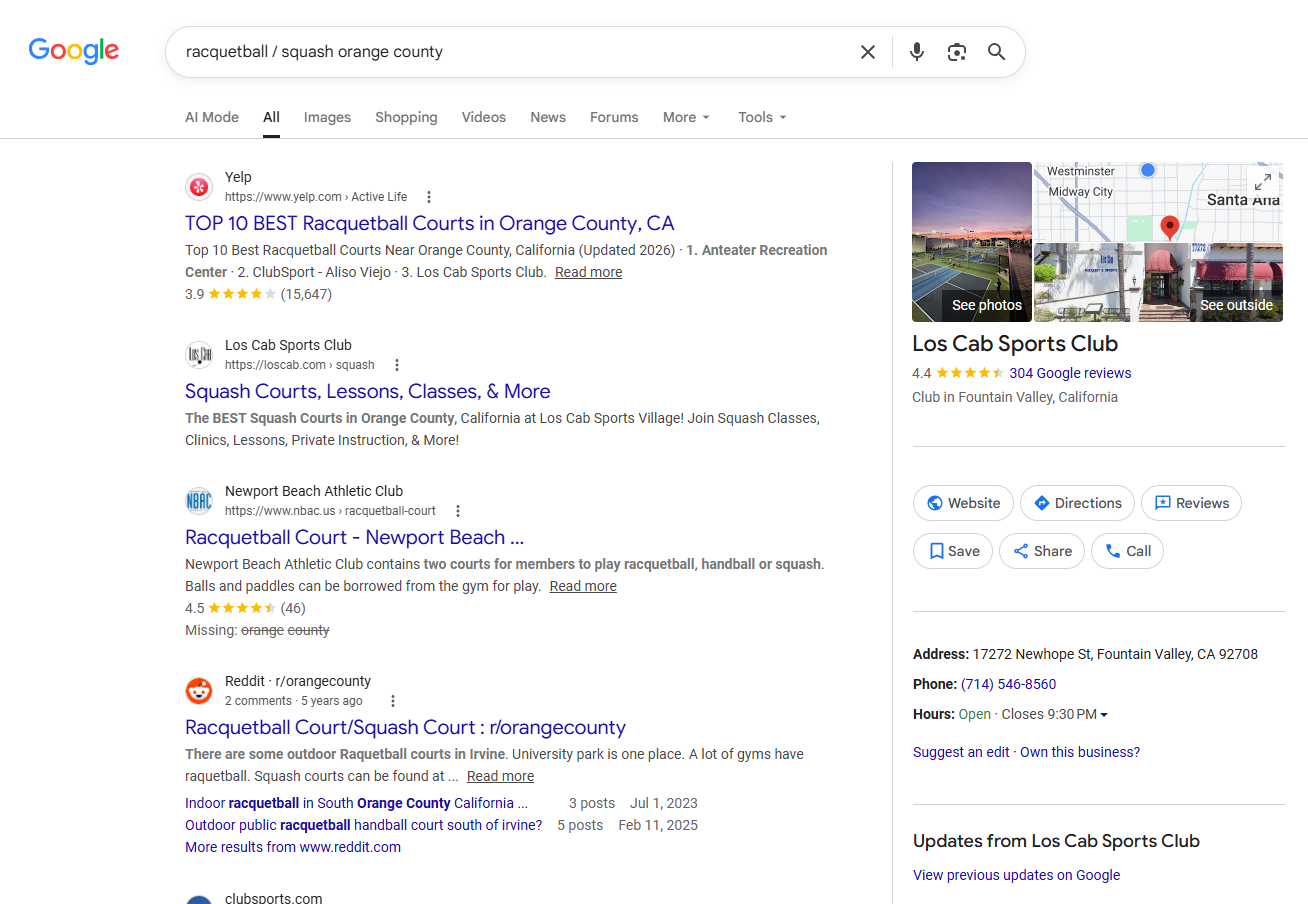Switch to Images tab
The height and width of the screenshot is (904, 1308).
(327, 117)
